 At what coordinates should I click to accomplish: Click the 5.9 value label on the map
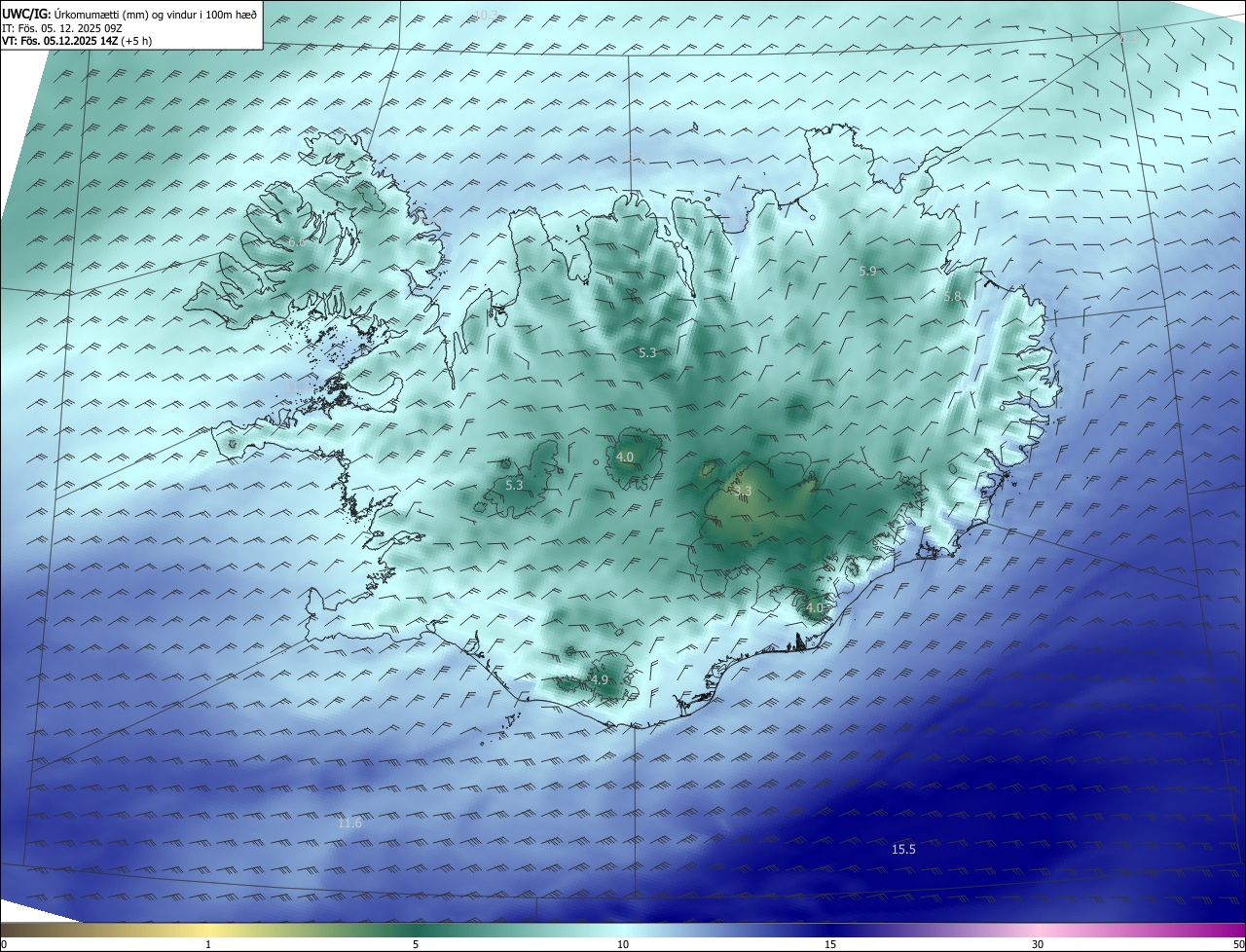[867, 271]
